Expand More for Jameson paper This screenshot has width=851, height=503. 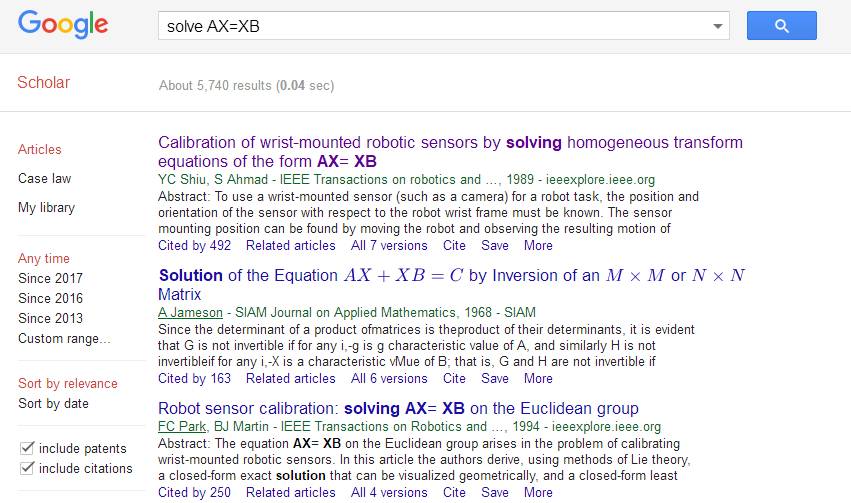pos(538,378)
